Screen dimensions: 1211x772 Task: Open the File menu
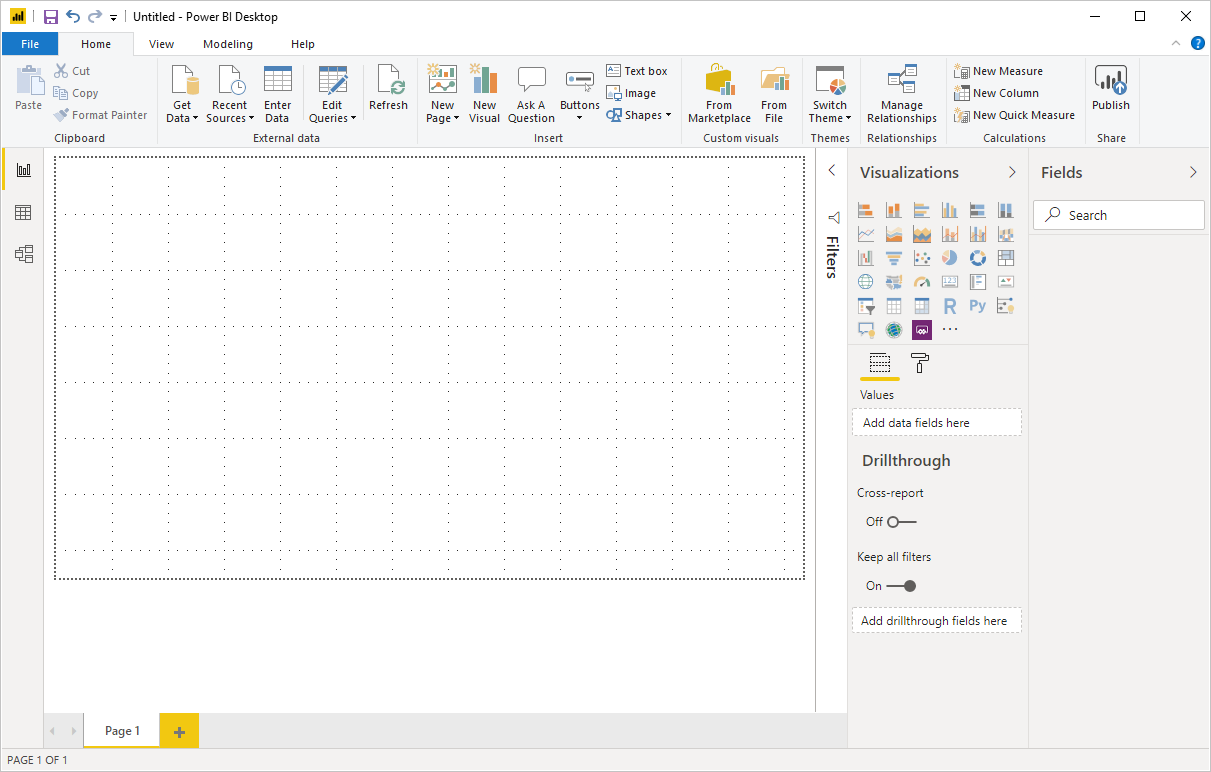pyautogui.click(x=30, y=44)
